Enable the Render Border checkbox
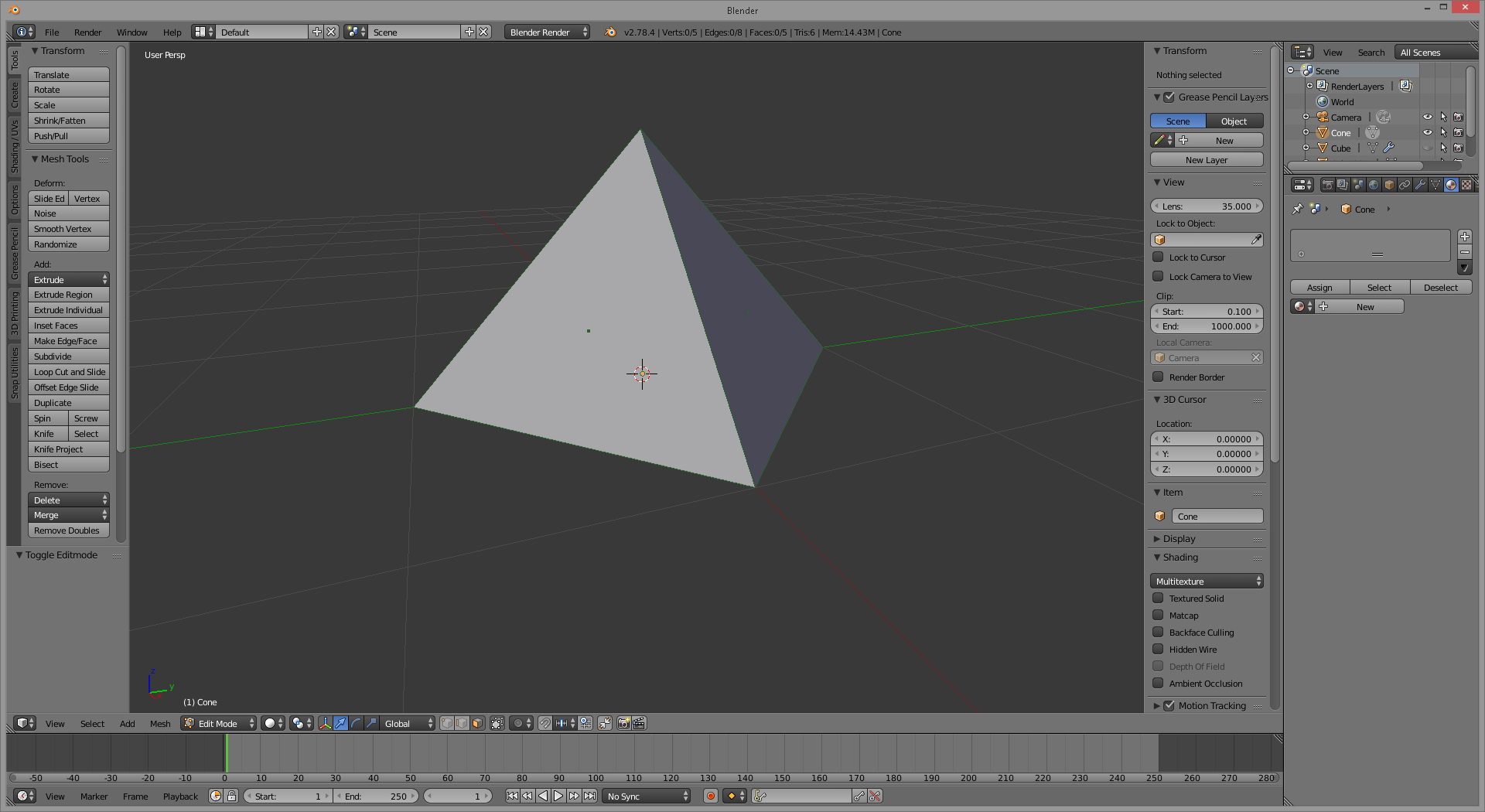The height and width of the screenshot is (812, 1485). [x=1158, y=377]
